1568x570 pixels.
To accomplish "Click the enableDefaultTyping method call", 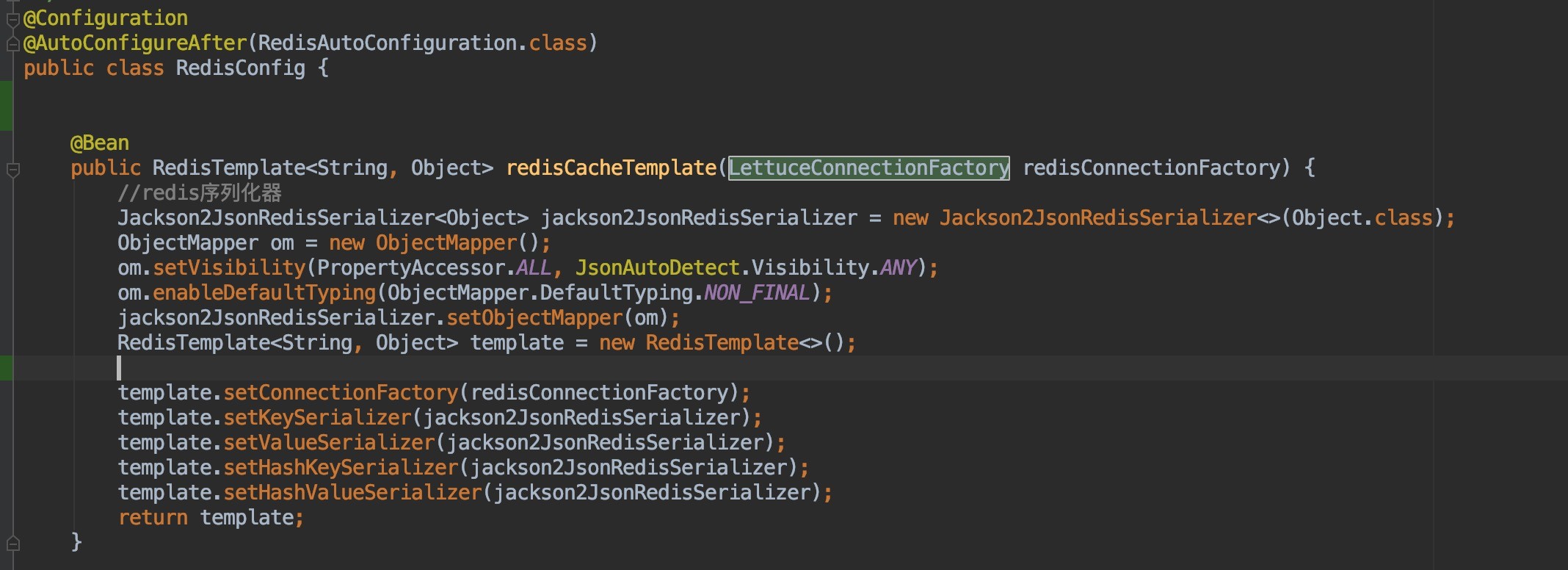I will [264, 293].
